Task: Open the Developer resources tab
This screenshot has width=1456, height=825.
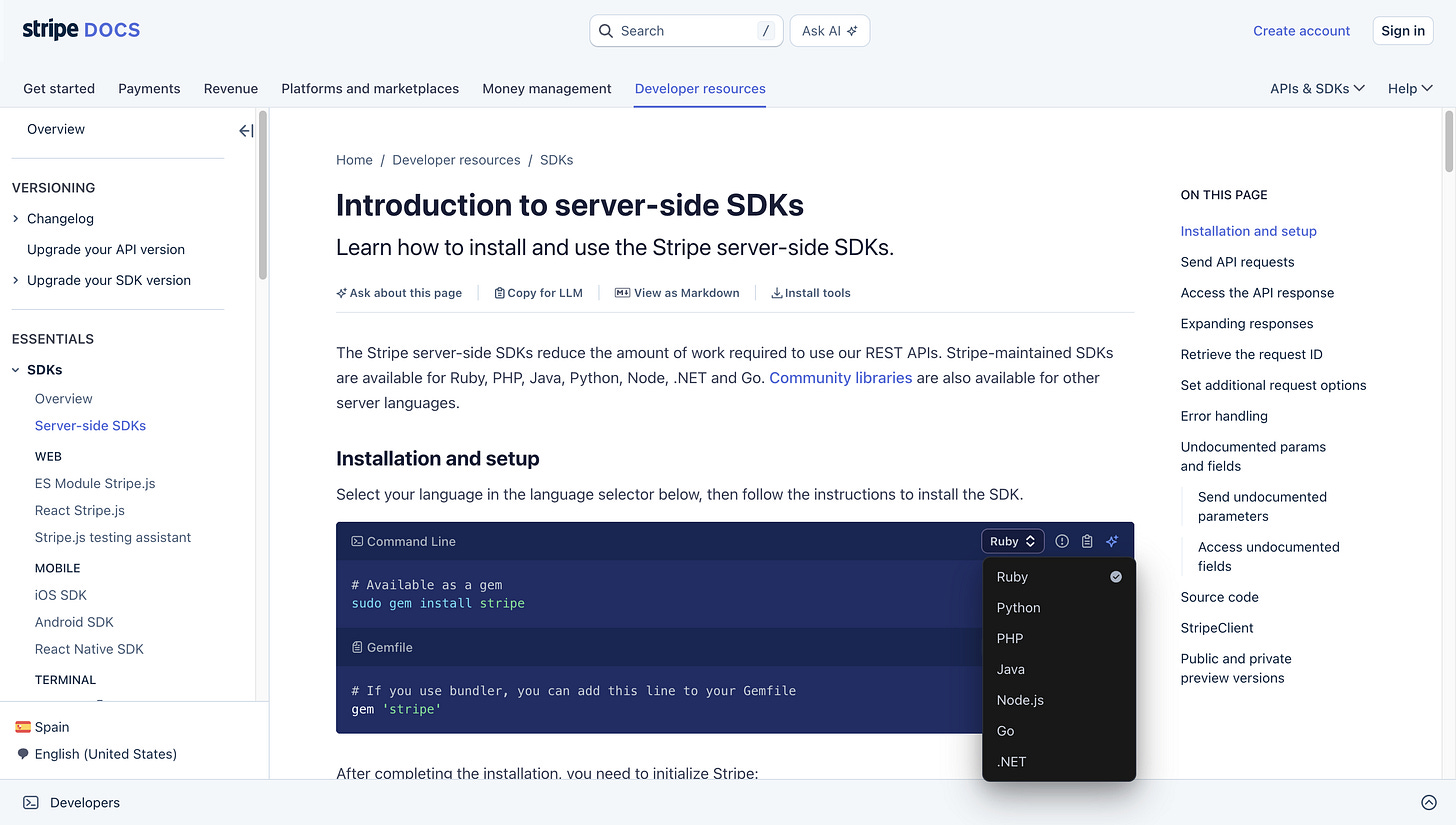Action: pyautogui.click(x=700, y=88)
